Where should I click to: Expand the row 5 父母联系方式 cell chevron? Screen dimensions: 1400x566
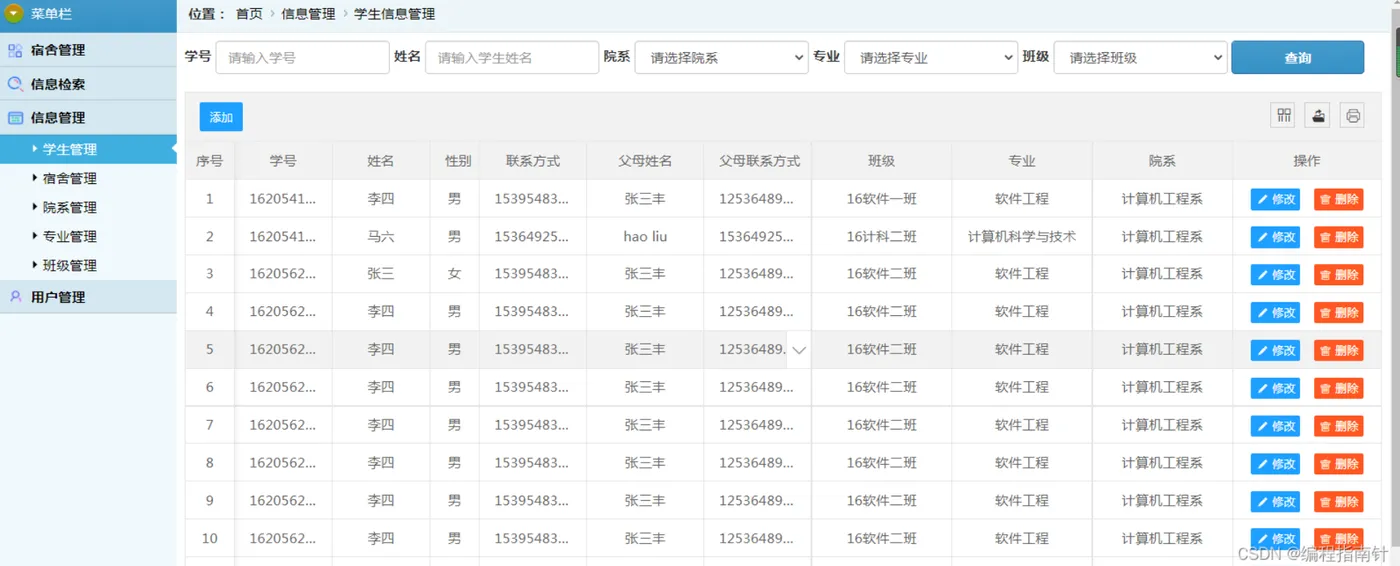click(x=799, y=350)
